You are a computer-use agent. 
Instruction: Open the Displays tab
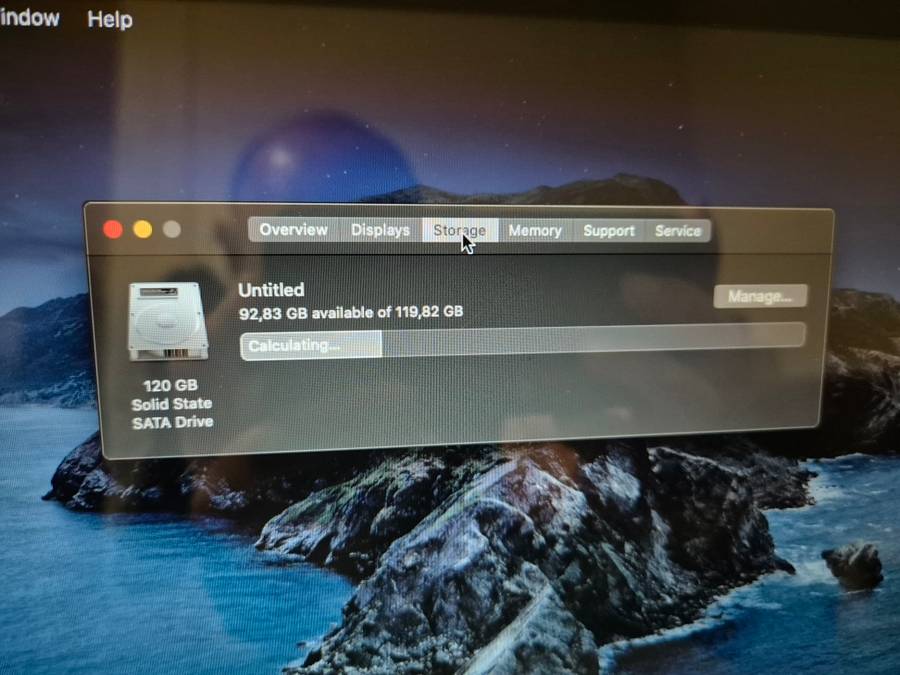(x=379, y=230)
